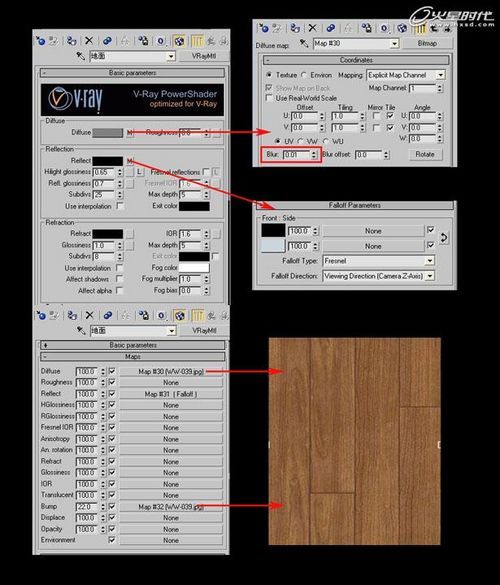Click the Make Unique icon in map toolbar
The image size is (500, 585).
[348, 28]
